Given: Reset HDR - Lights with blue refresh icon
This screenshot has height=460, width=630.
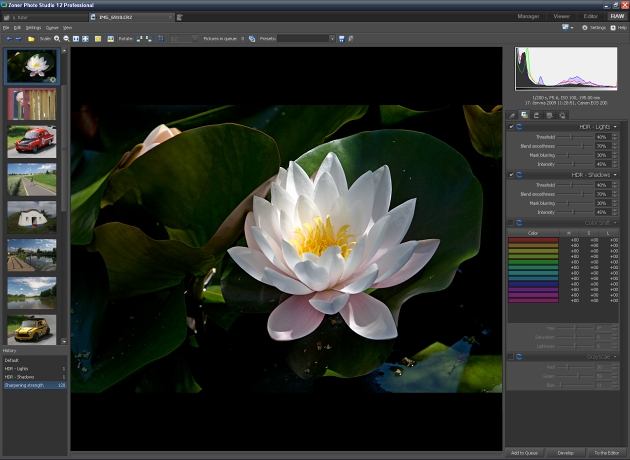Looking at the screenshot, I should [x=519, y=127].
